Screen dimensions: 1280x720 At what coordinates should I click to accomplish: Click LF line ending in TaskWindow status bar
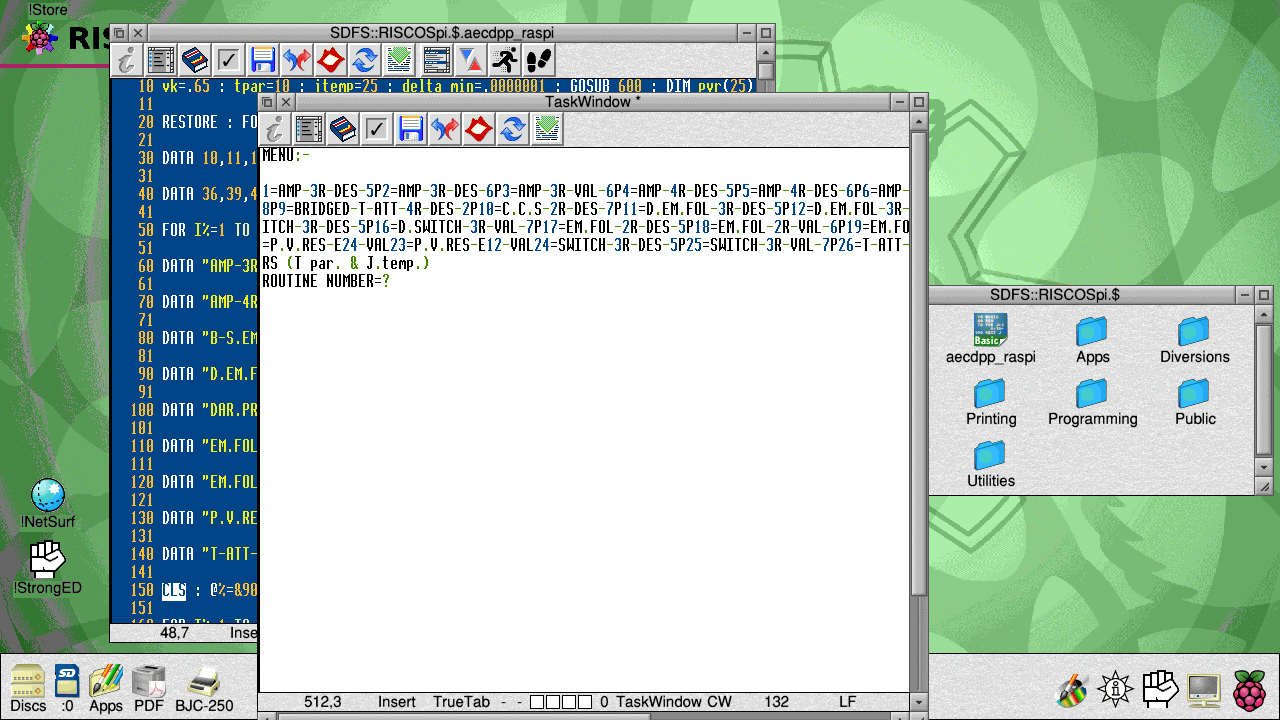(847, 702)
